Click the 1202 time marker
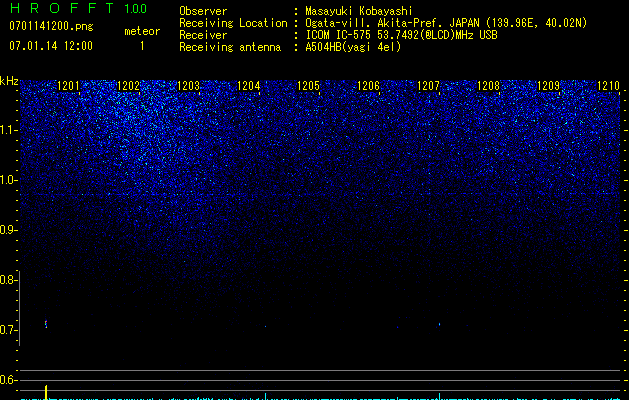The width and height of the screenshot is (629, 400). pos(128,86)
